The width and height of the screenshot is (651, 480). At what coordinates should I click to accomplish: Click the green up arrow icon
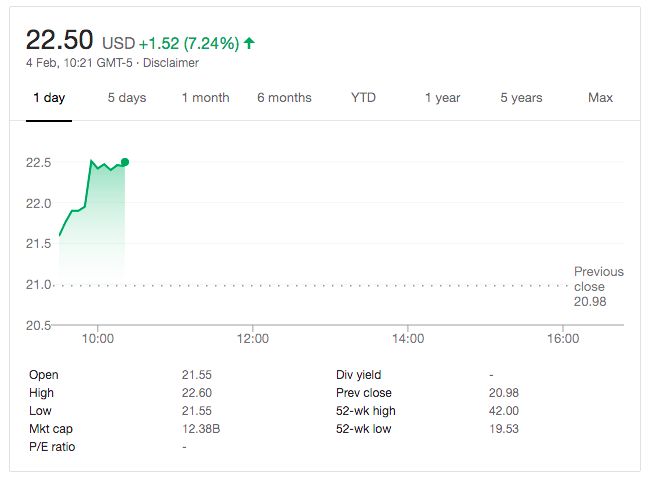[249, 43]
